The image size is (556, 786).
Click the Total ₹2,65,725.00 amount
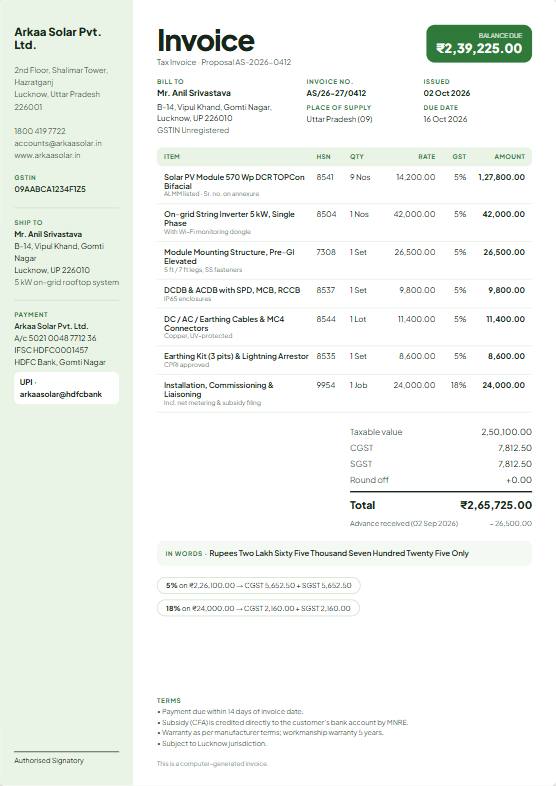(x=496, y=505)
